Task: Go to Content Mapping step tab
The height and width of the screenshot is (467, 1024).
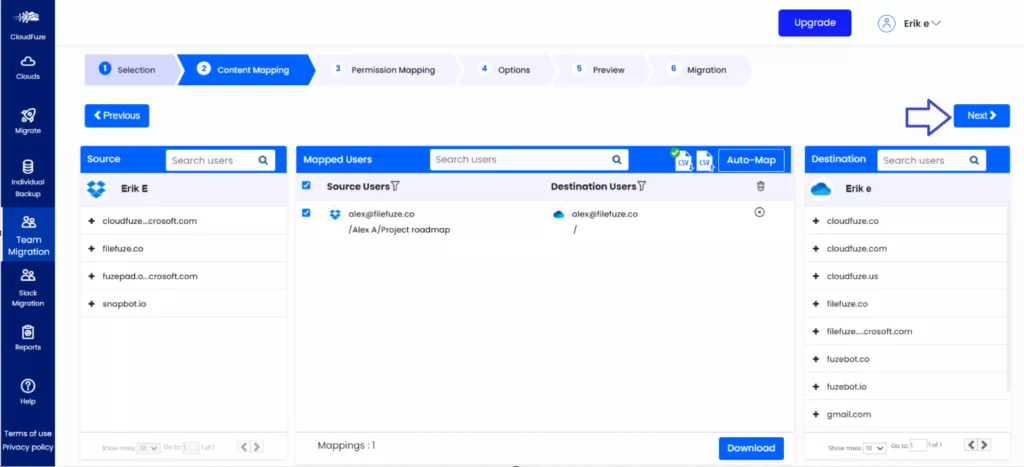Action: coord(245,70)
